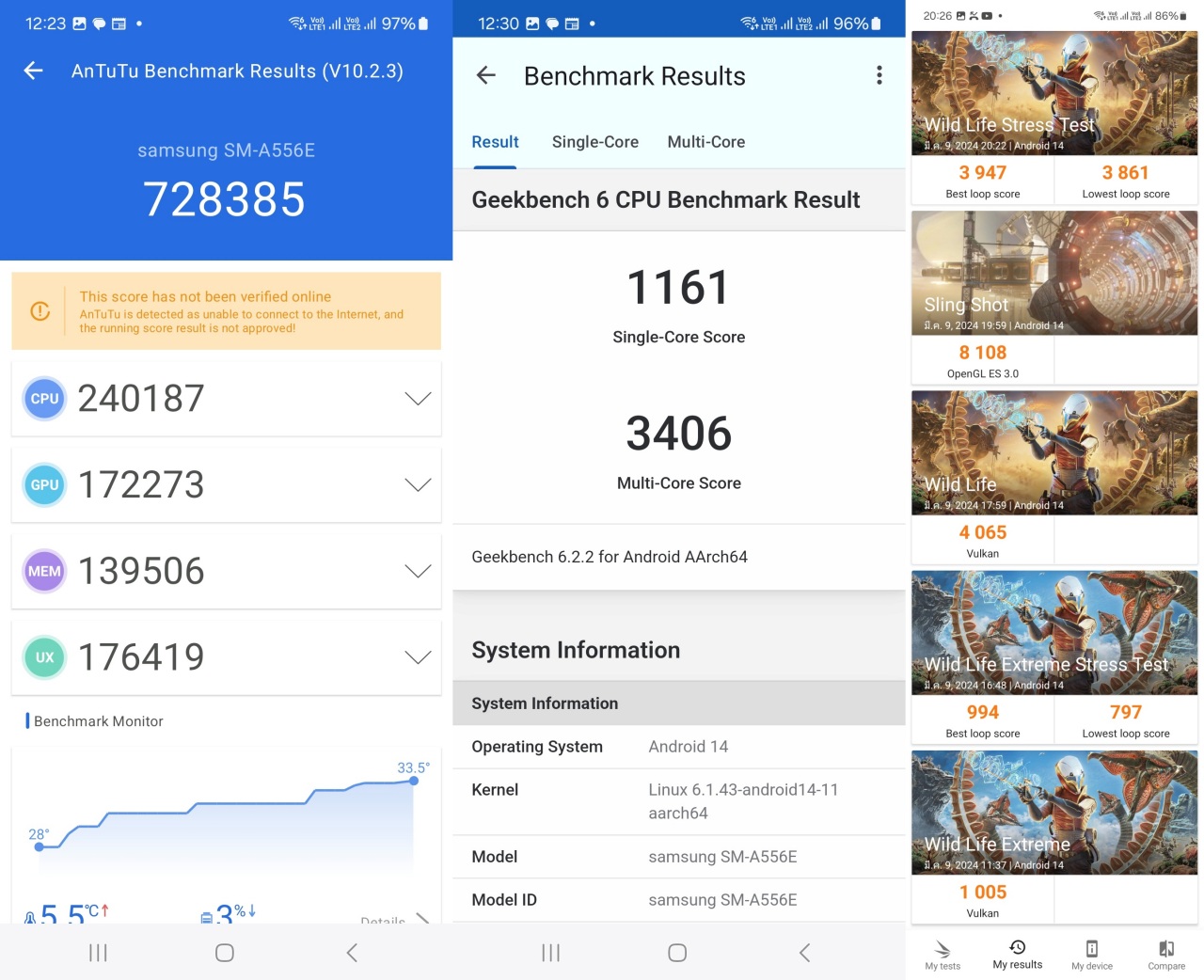Tap the Benchmark Monitor heading
The height and width of the screenshot is (980, 1204).
click(x=99, y=721)
